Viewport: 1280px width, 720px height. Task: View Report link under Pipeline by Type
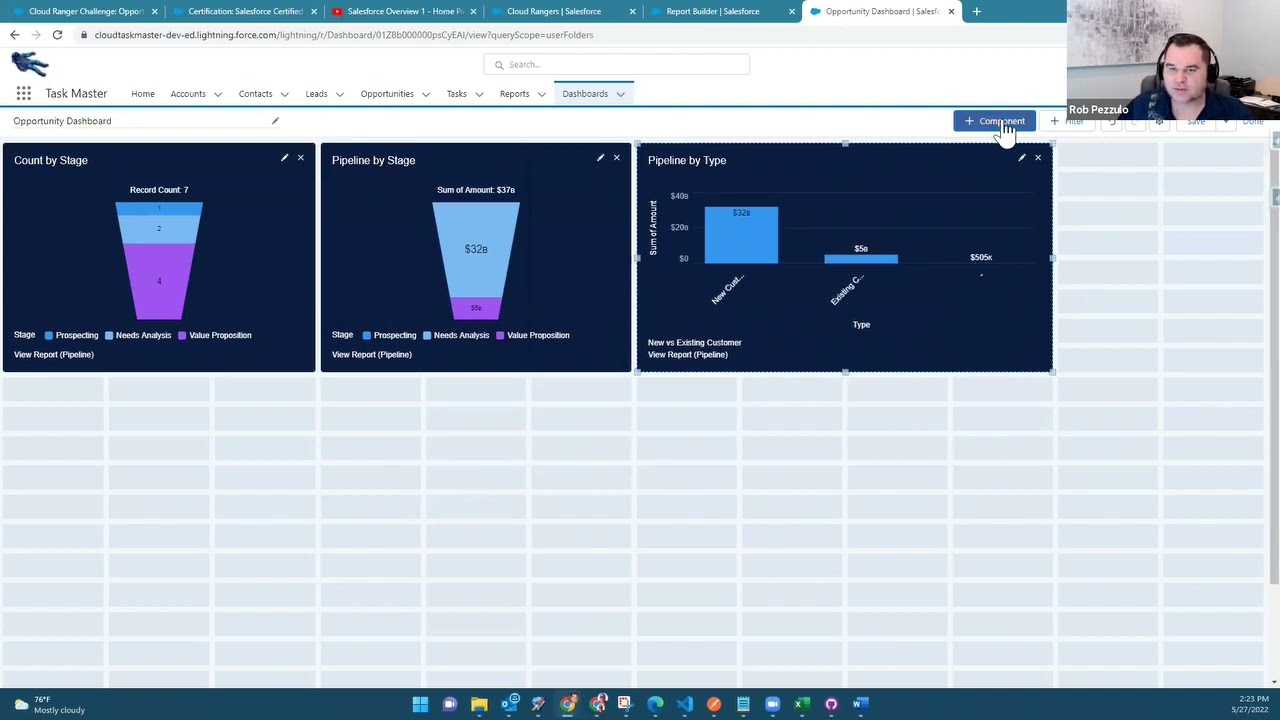(688, 354)
